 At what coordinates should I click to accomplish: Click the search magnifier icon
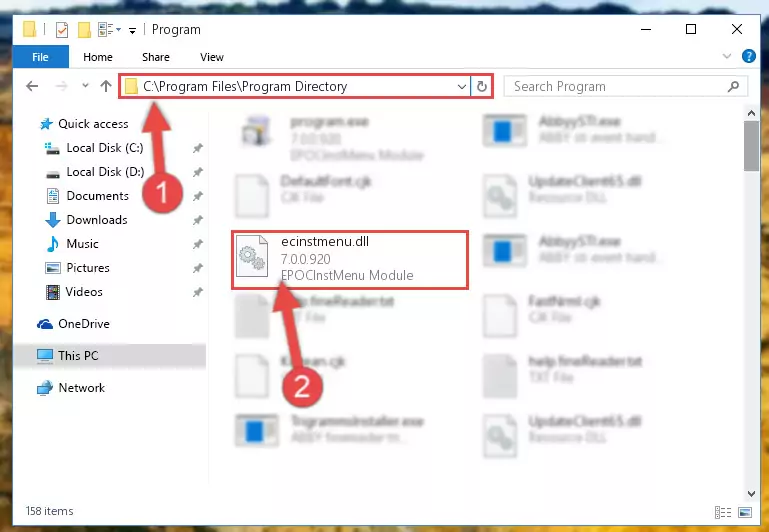pos(733,87)
